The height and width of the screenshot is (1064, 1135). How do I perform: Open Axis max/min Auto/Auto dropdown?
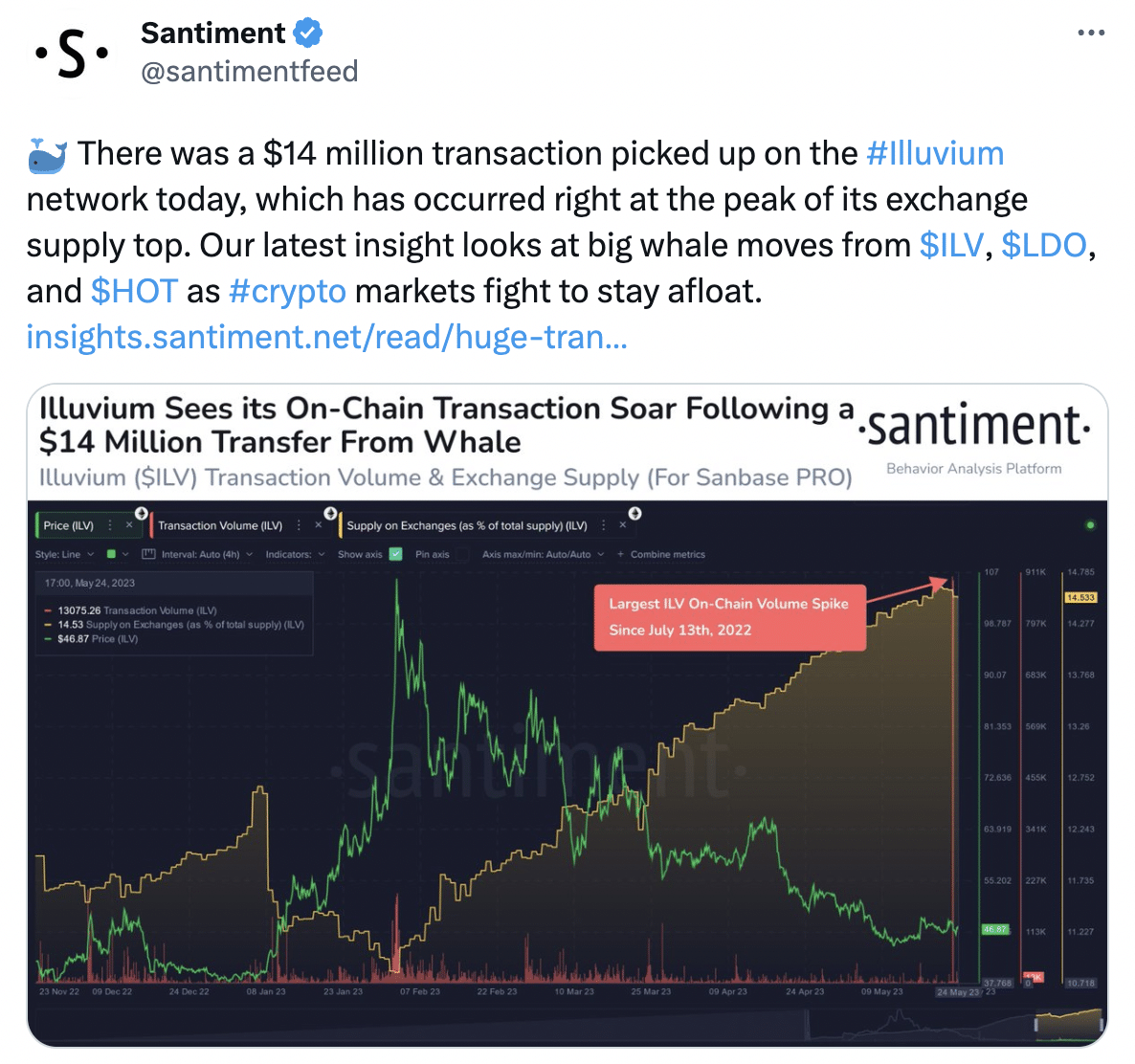[x=543, y=554]
